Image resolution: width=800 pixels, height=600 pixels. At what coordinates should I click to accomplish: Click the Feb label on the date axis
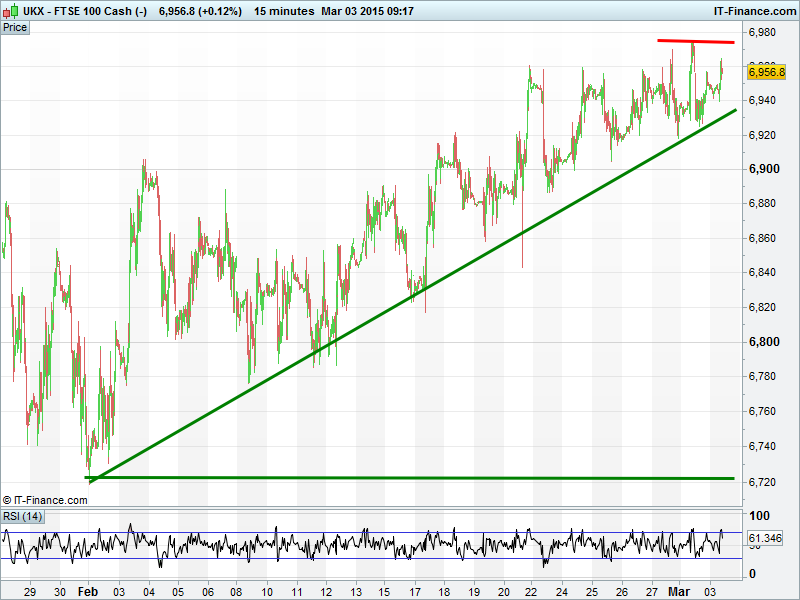point(90,591)
